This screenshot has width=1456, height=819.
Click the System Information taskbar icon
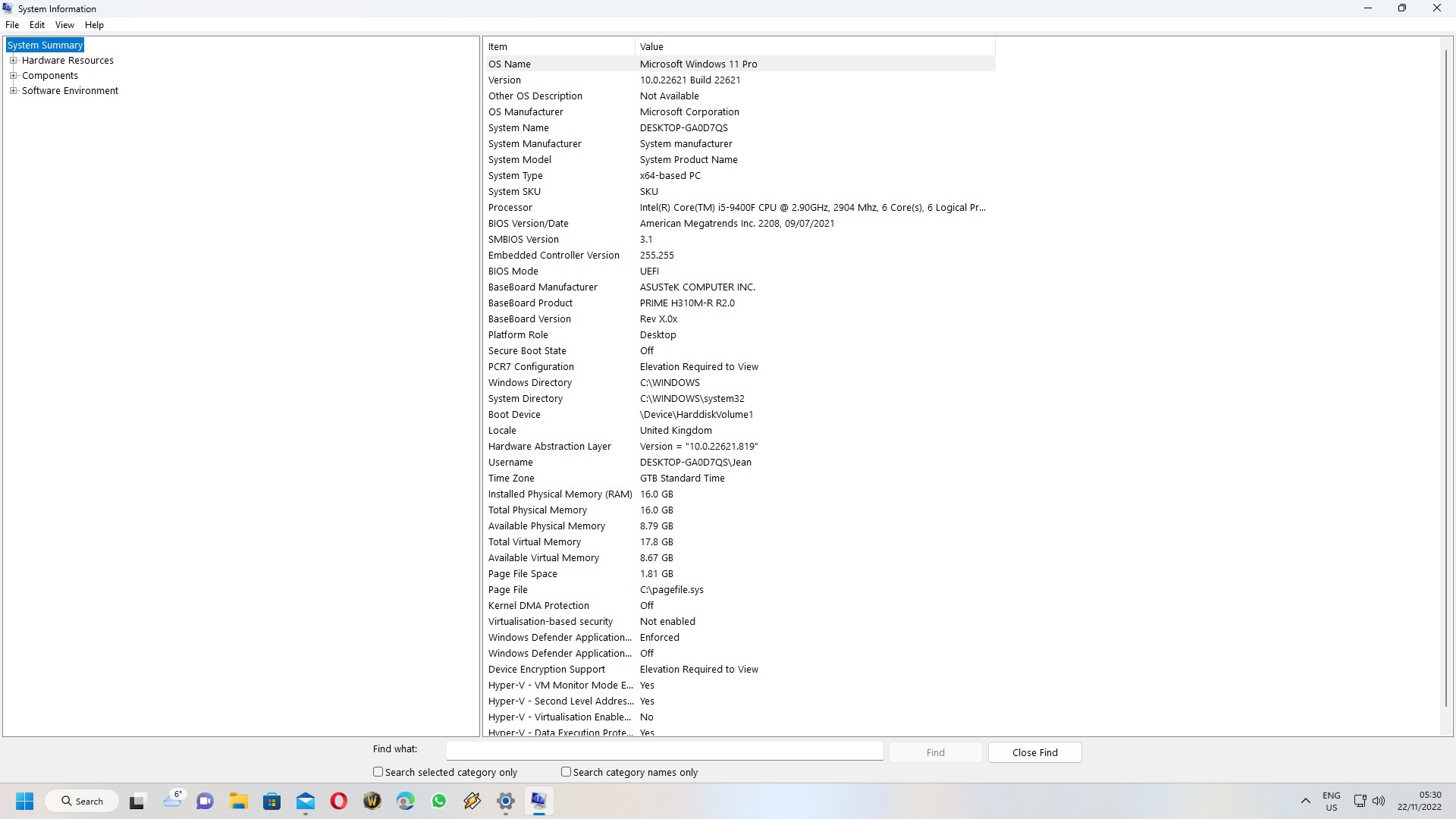point(538,801)
